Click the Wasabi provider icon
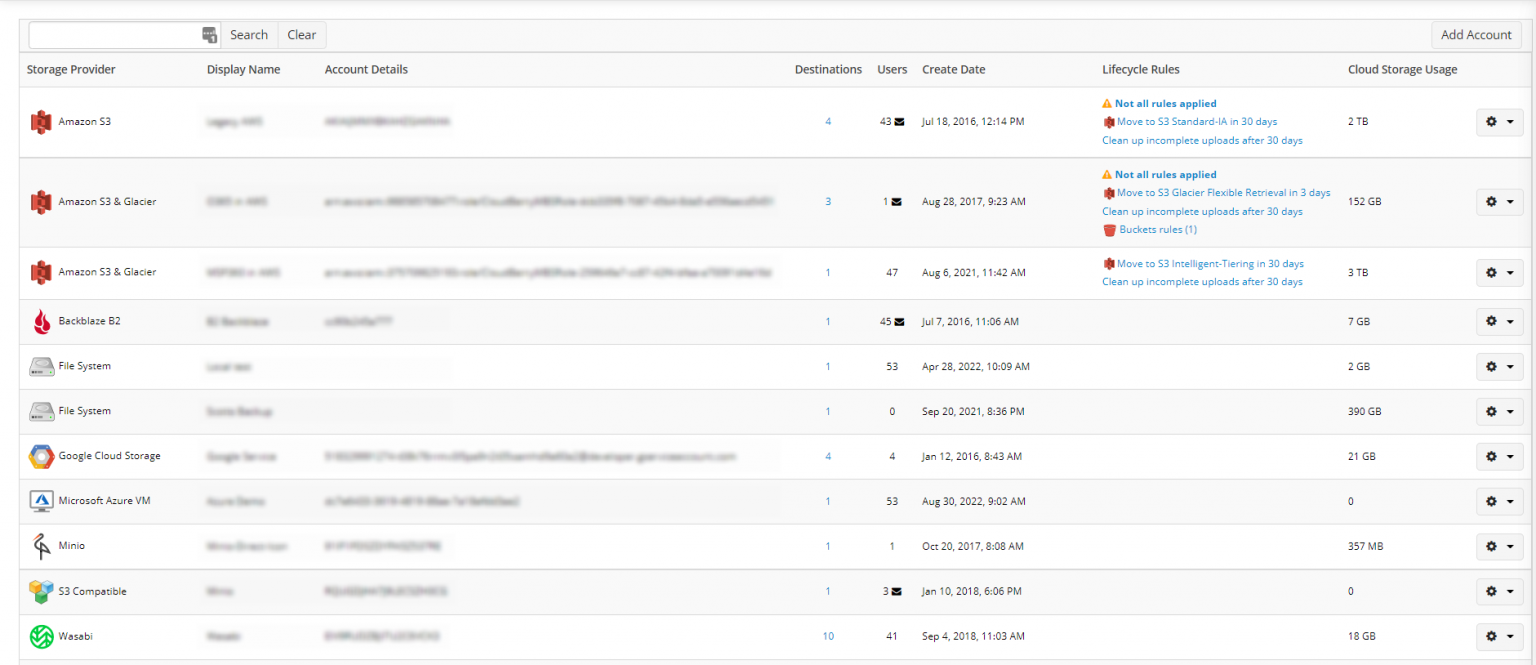1536x665 pixels. tap(41, 636)
